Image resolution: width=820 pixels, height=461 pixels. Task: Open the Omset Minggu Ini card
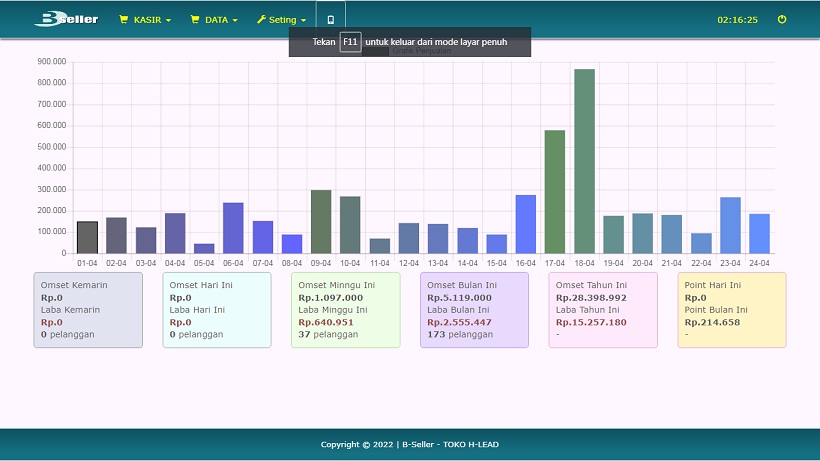[x=345, y=310]
